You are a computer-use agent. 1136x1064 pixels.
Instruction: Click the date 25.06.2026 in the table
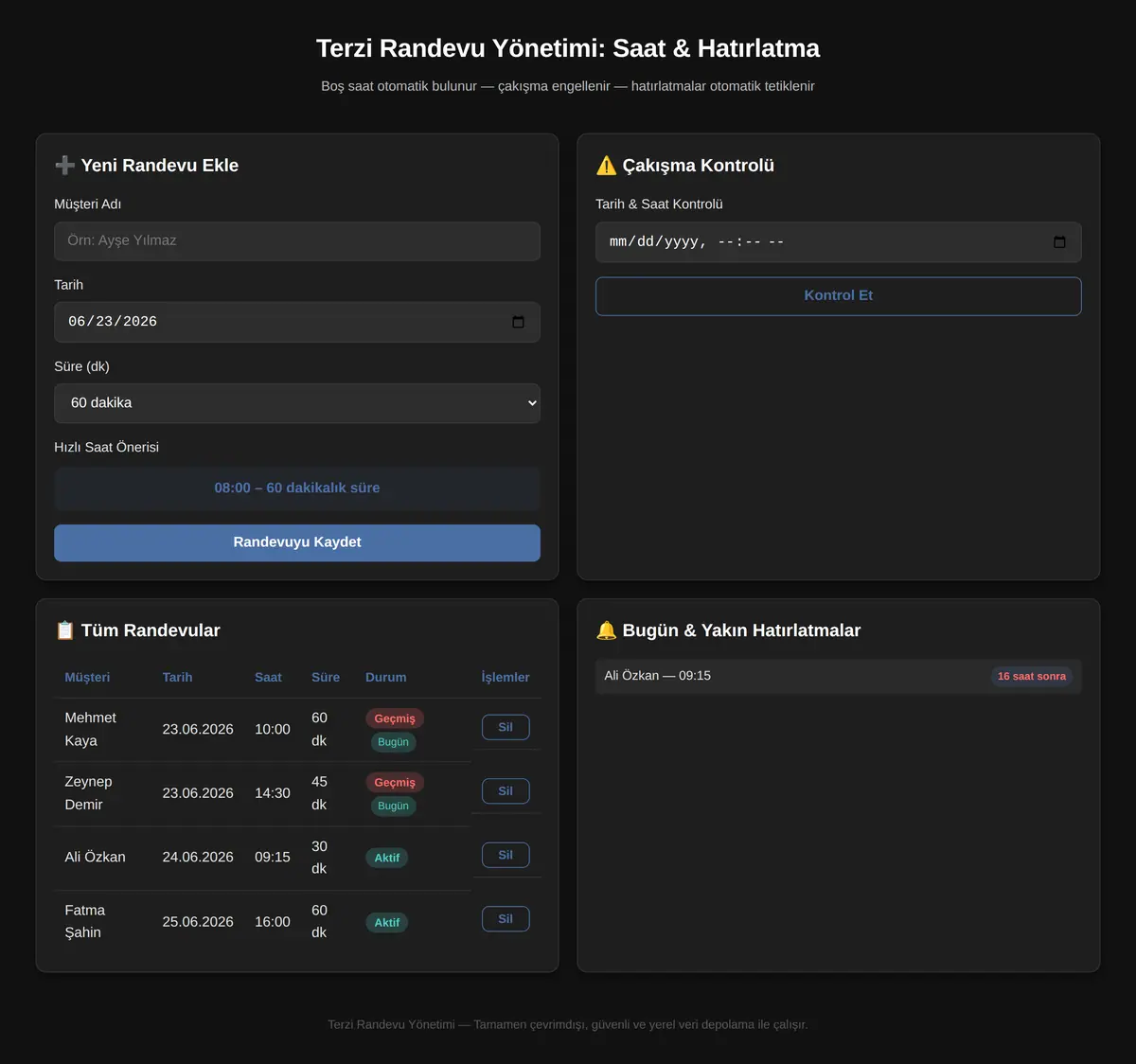pyautogui.click(x=198, y=922)
